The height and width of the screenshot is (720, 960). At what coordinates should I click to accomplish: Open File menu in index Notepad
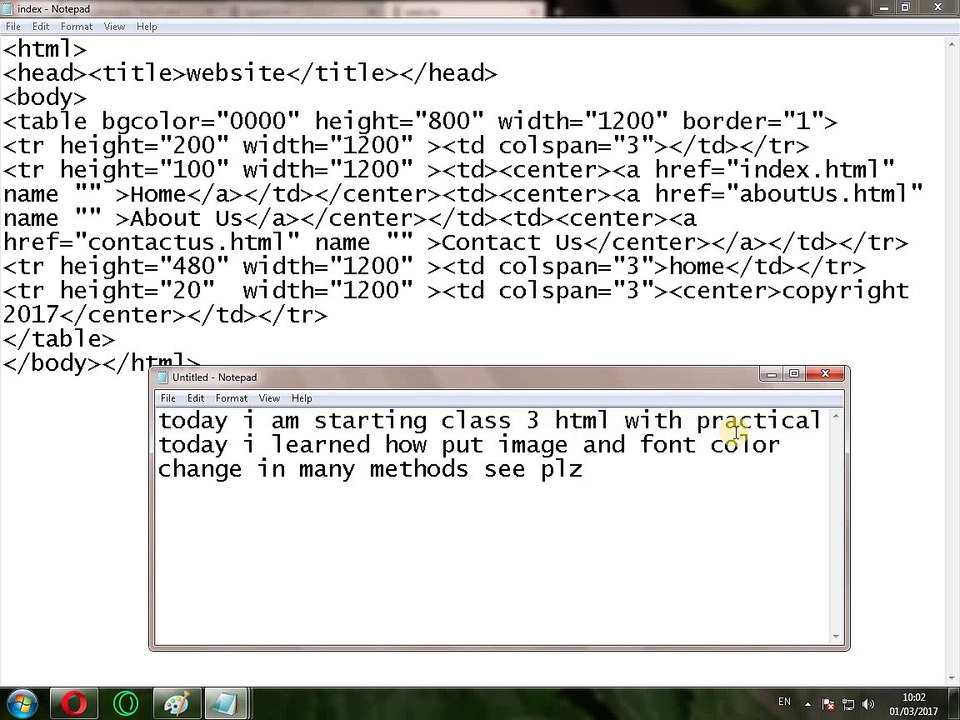pyautogui.click(x=13, y=26)
